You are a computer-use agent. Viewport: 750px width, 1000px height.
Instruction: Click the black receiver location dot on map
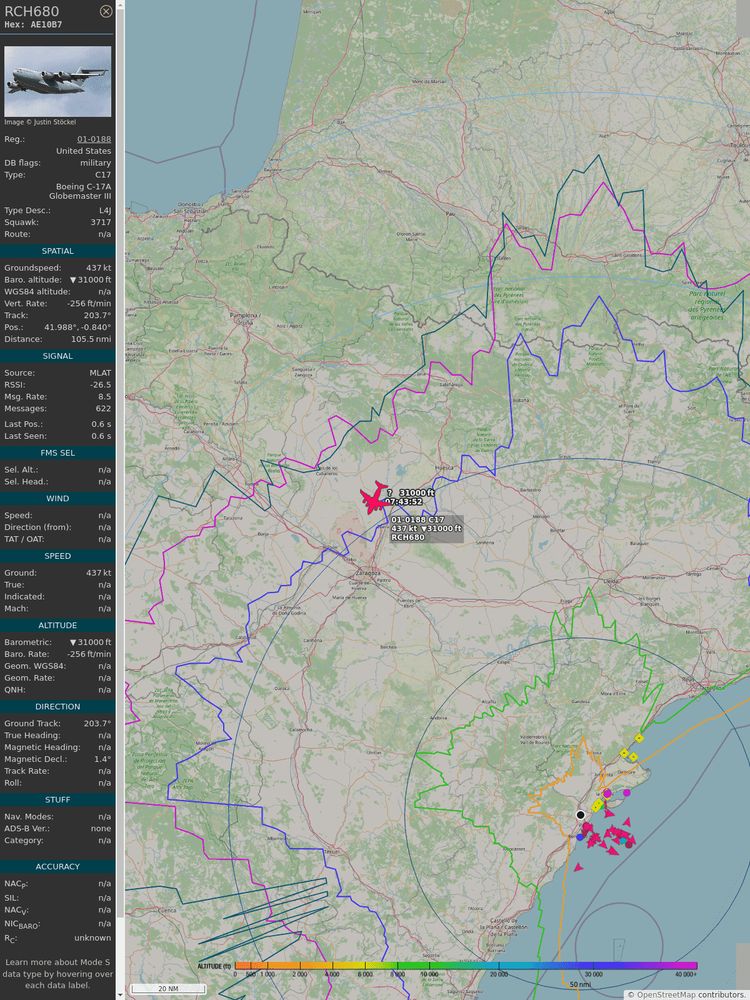(580, 814)
